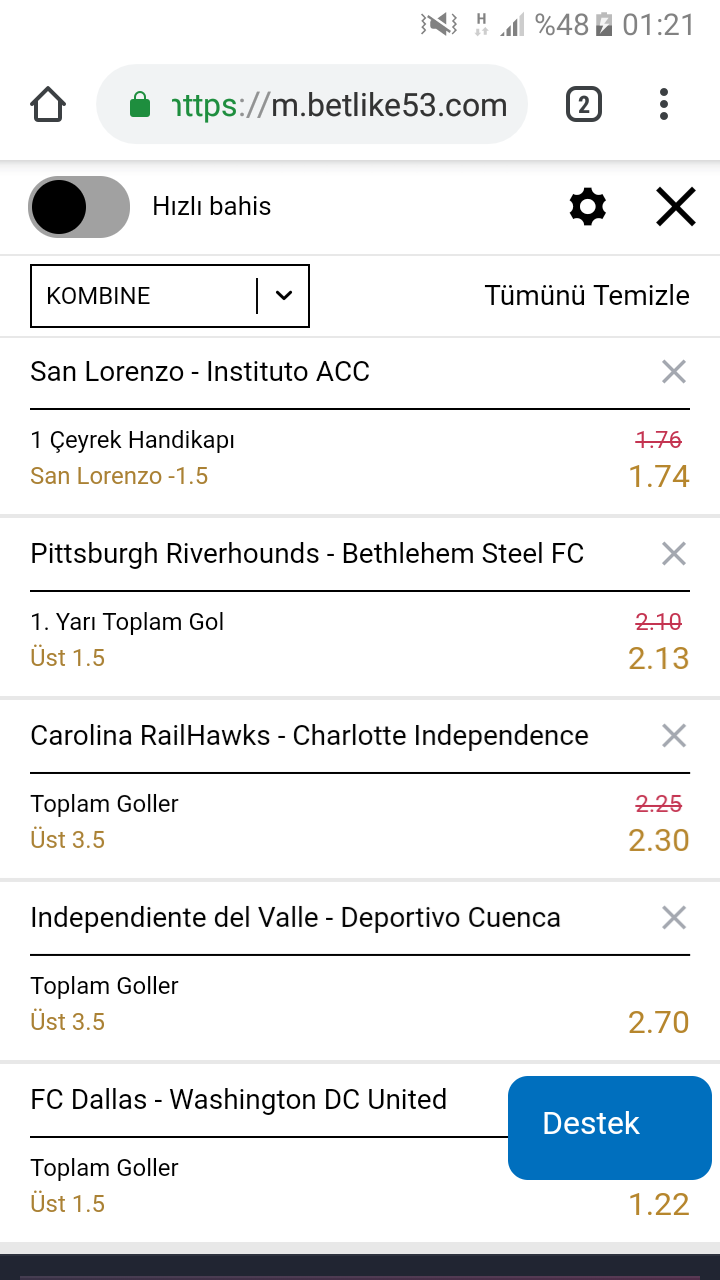Click Tümünü Temizle to clear all
The width and height of the screenshot is (720, 1280).
point(587,296)
